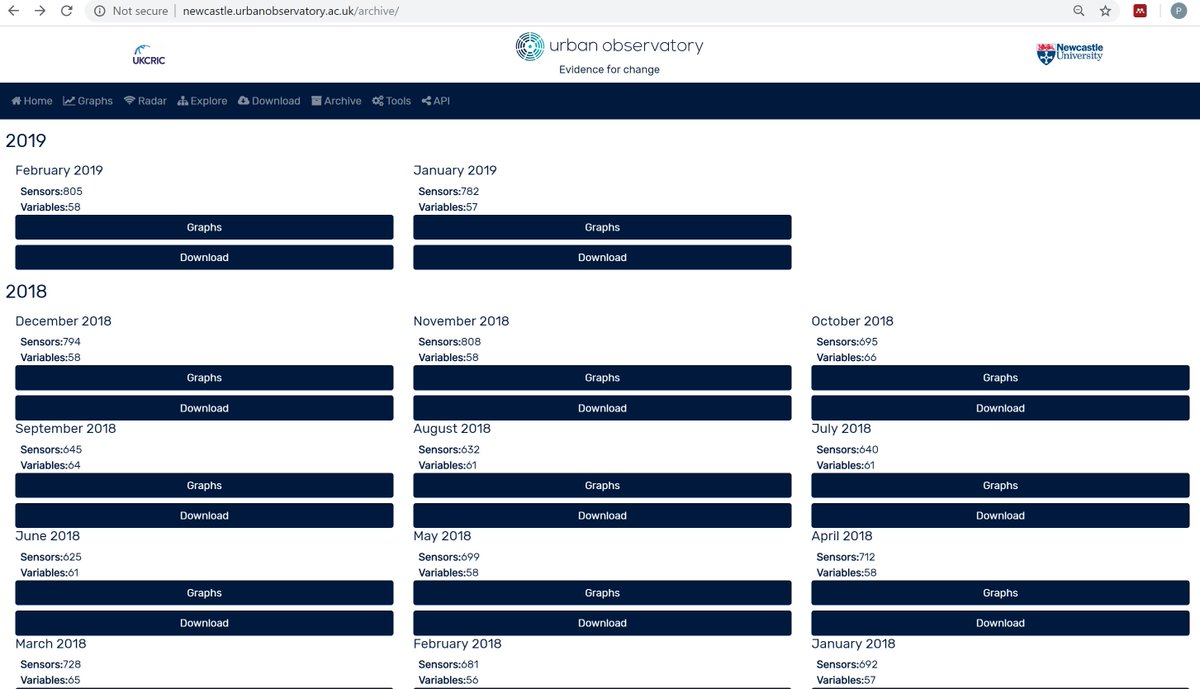Download the January 2019 archive

(x=602, y=257)
